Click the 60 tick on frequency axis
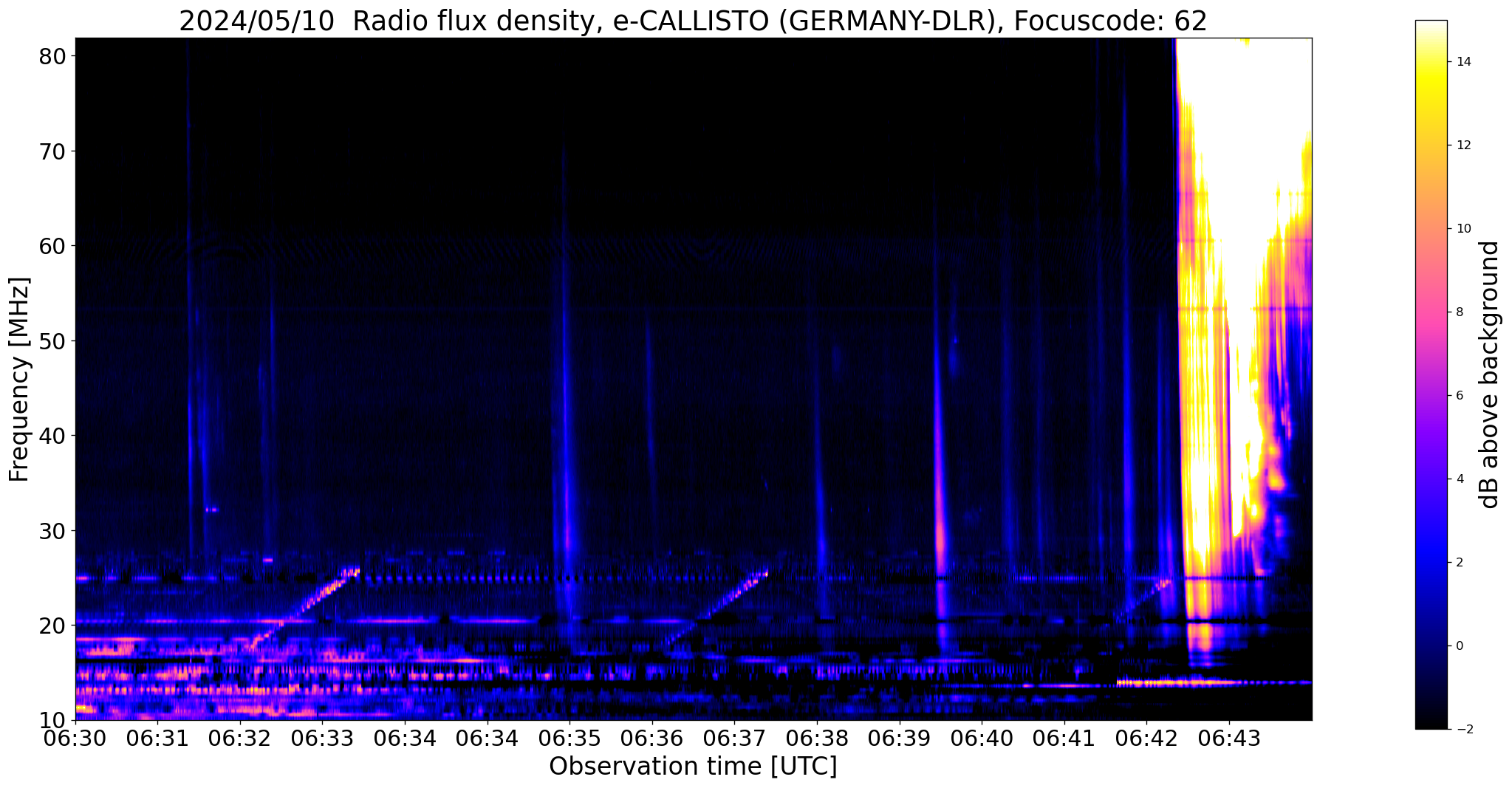This screenshot has width=1512, height=788. click(x=53, y=246)
